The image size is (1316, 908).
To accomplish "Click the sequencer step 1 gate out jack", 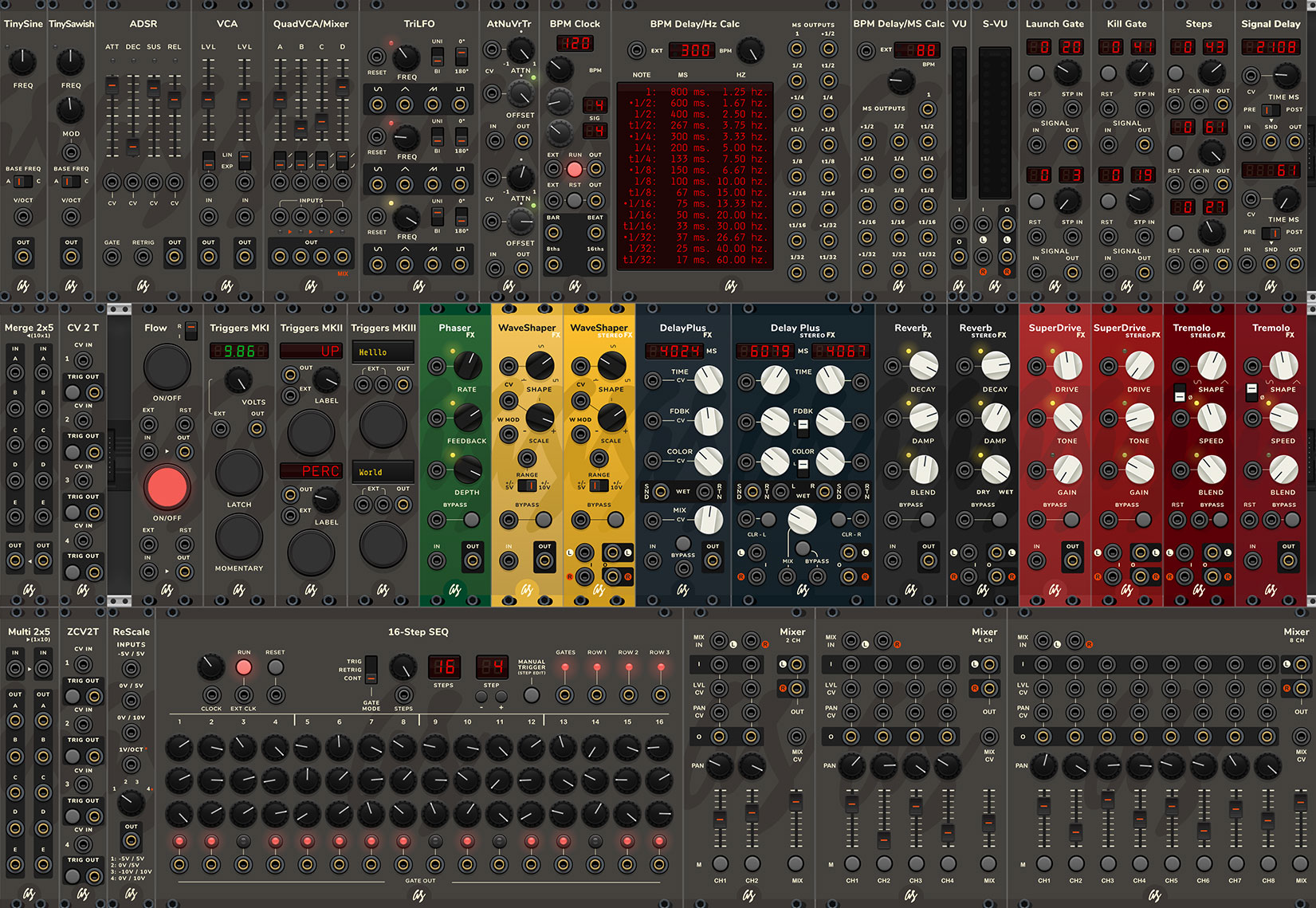I will tap(179, 864).
